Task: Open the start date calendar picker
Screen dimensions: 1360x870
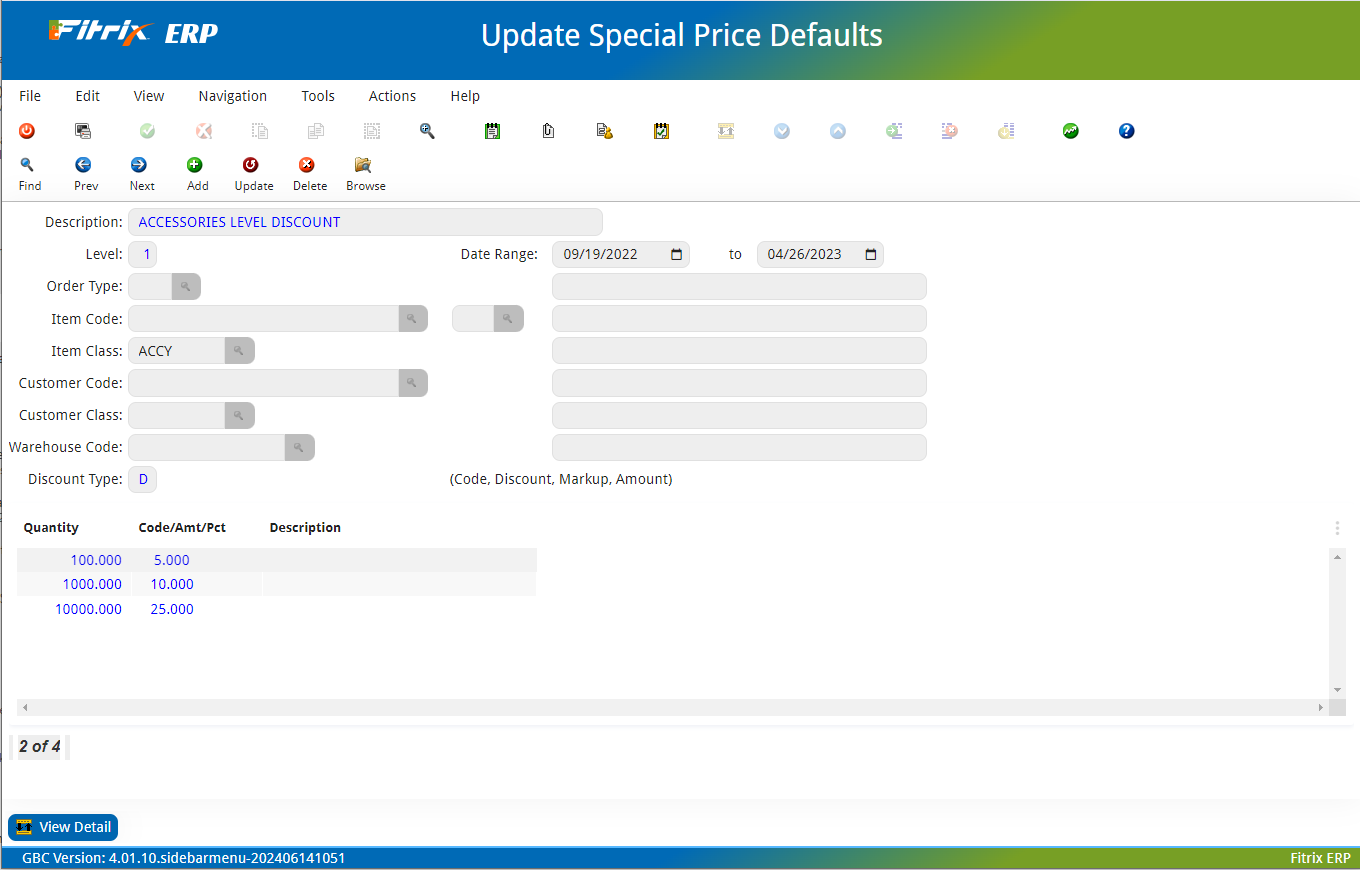Action: (676, 254)
